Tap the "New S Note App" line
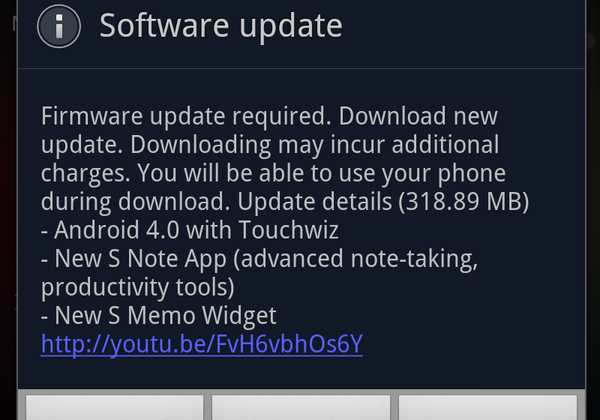Image resolution: width=600 pixels, height=420 pixels. point(259,259)
